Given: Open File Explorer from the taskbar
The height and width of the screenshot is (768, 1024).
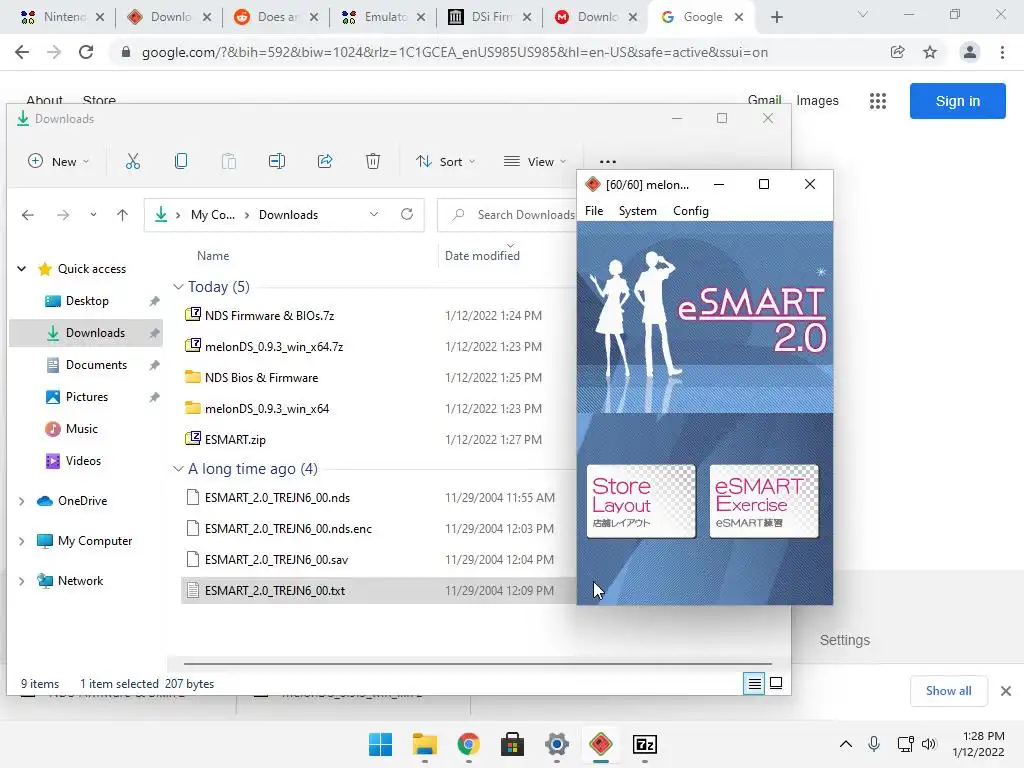Looking at the screenshot, I should [x=424, y=744].
